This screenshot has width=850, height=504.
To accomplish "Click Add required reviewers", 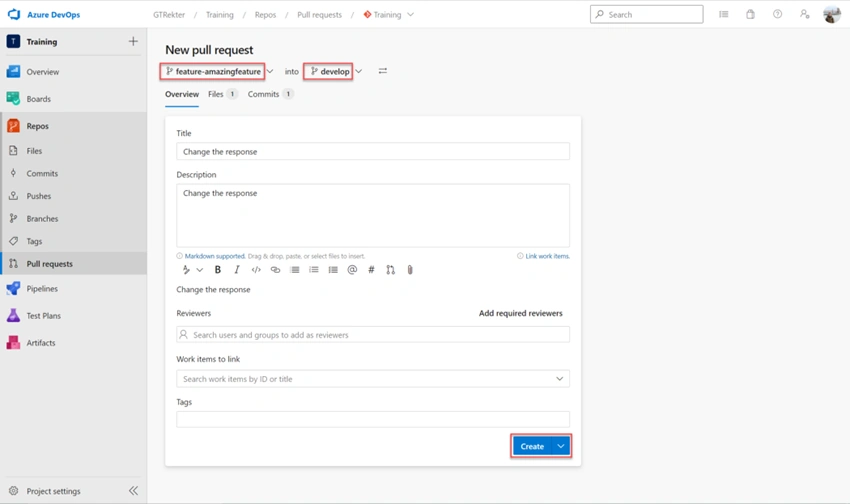I will pyautogui.click(x=520, y=313).
